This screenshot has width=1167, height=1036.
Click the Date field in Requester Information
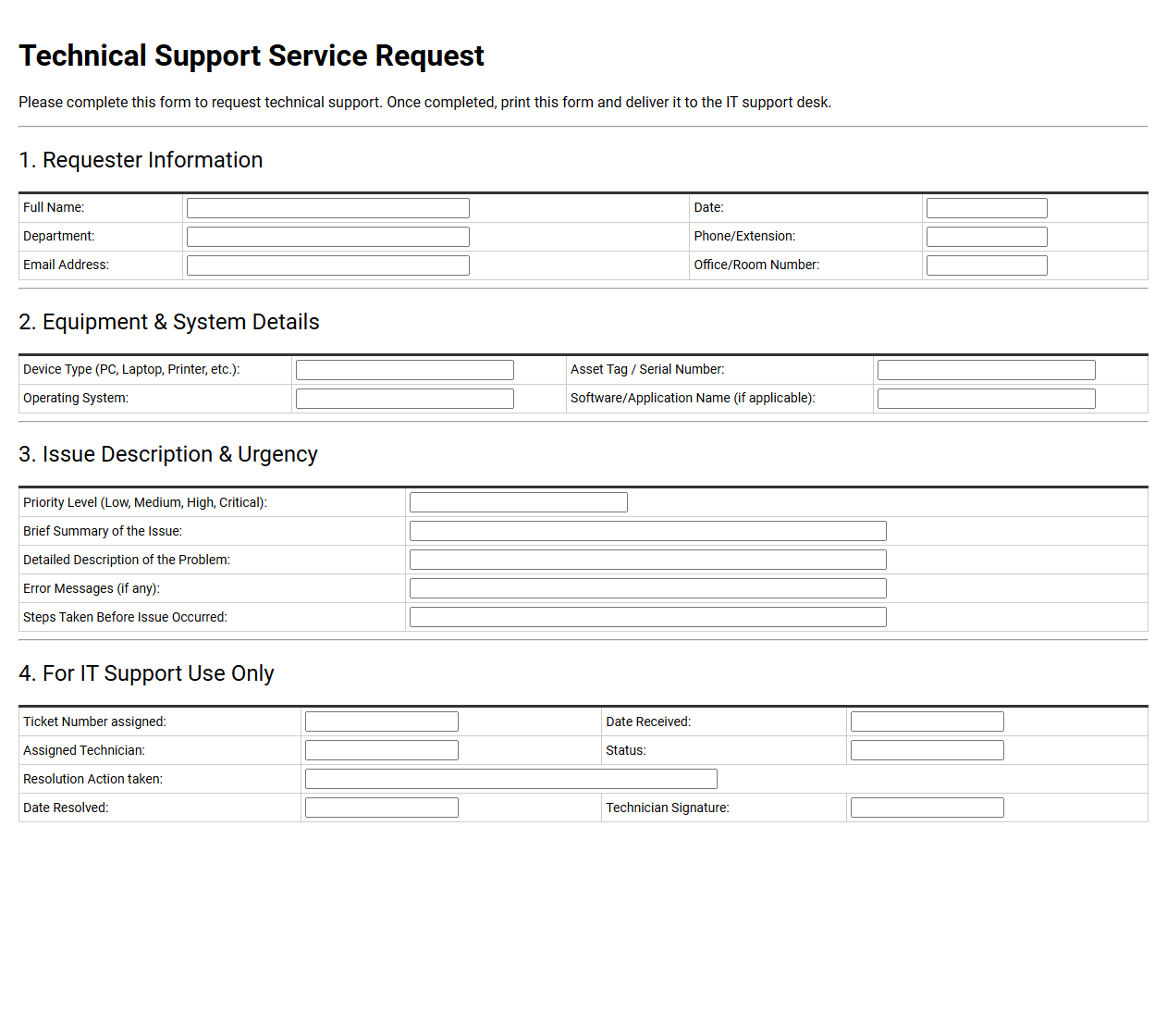(987, 208)
